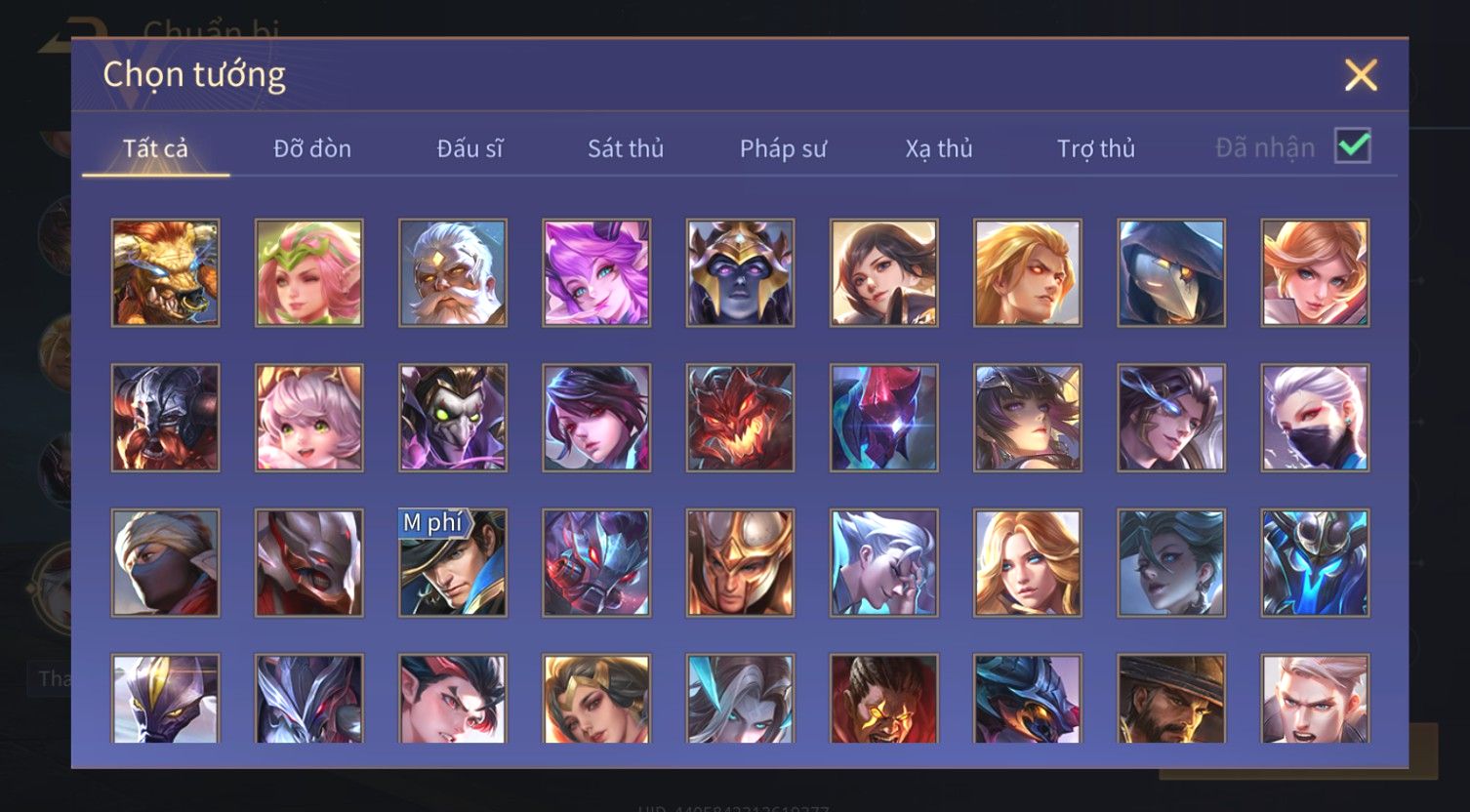This screenshot has width=1470, height=812.
Task: Filter by 'Pháp sư' heroes
Action: pos(783,148)
